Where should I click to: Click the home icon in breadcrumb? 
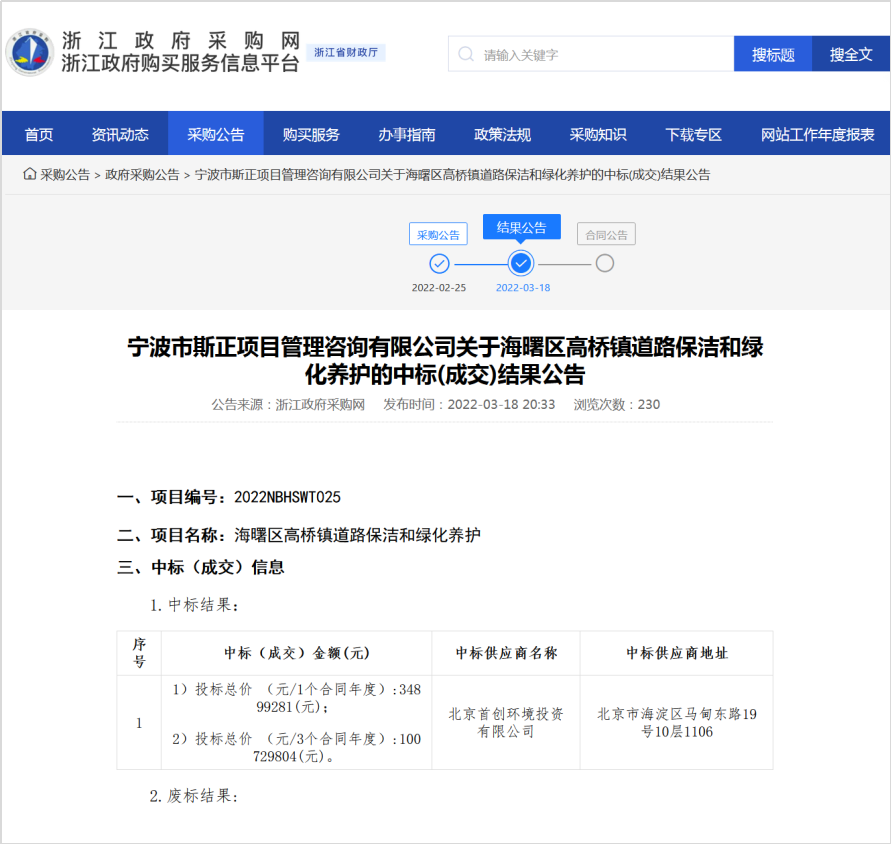click(30, 174)
